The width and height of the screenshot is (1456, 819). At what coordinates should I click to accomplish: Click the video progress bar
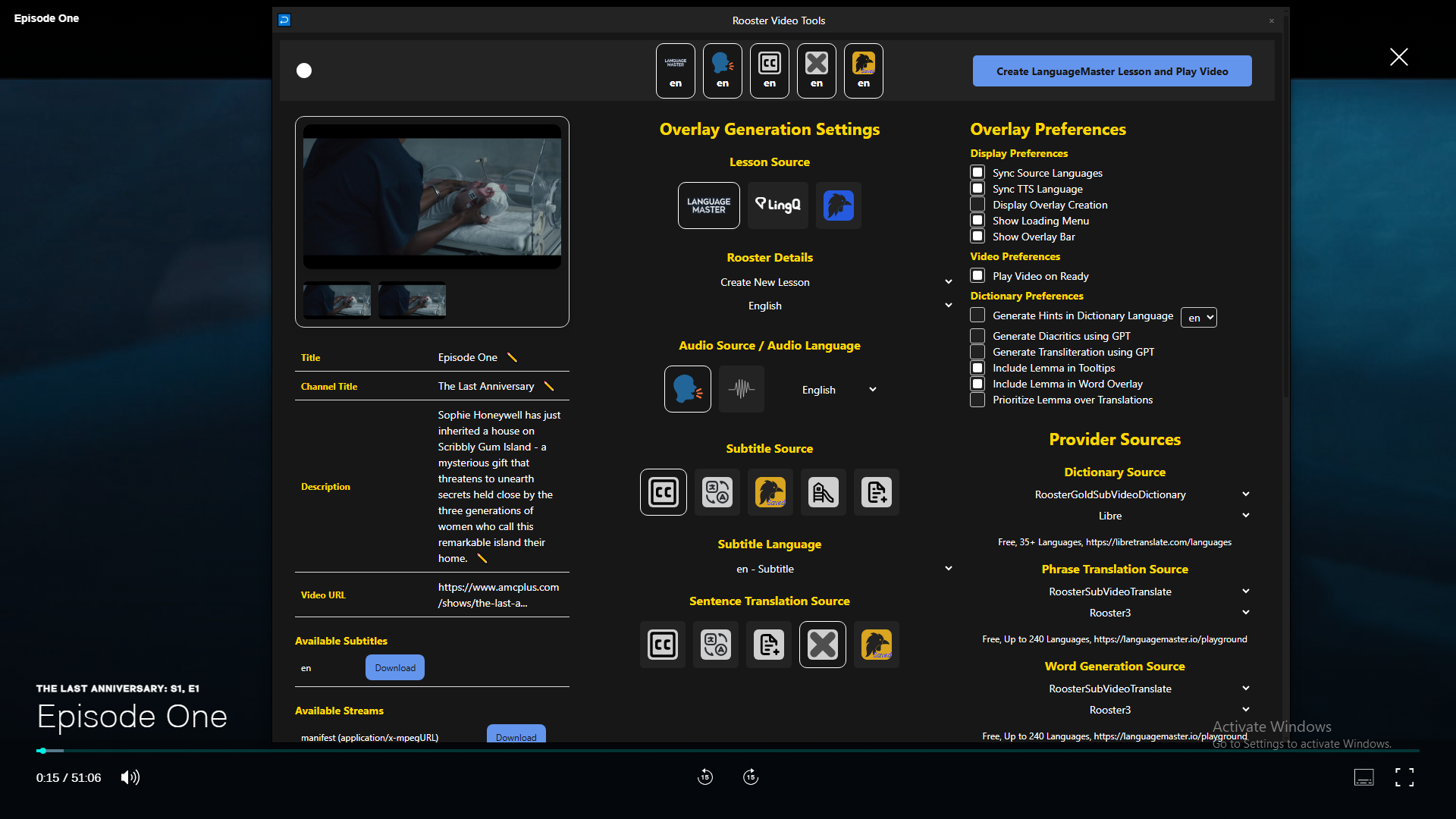click(x=727, y=751)
